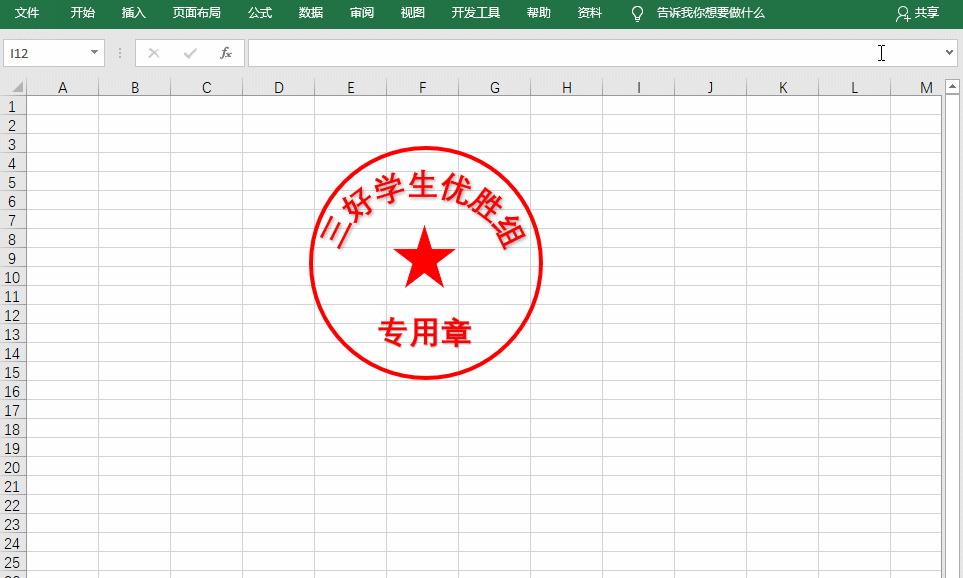This screenshot has width=963, height=578.
Task: Select column header D
Action: (278, 86)
